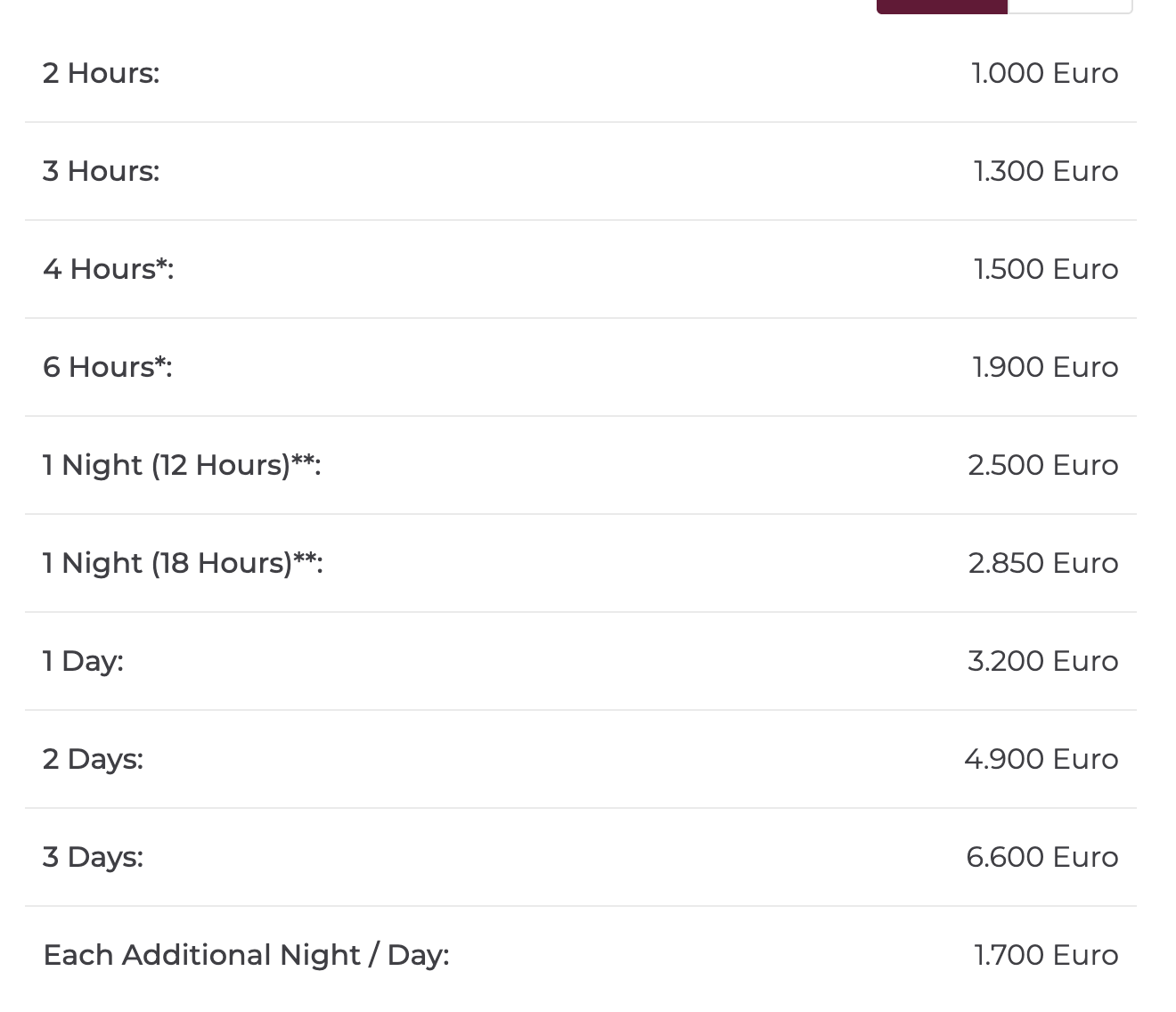This screenshot has height=1012, width=1176.
Task: Click the 2.500 Euro price
Action: click(x=1043, y=465)
